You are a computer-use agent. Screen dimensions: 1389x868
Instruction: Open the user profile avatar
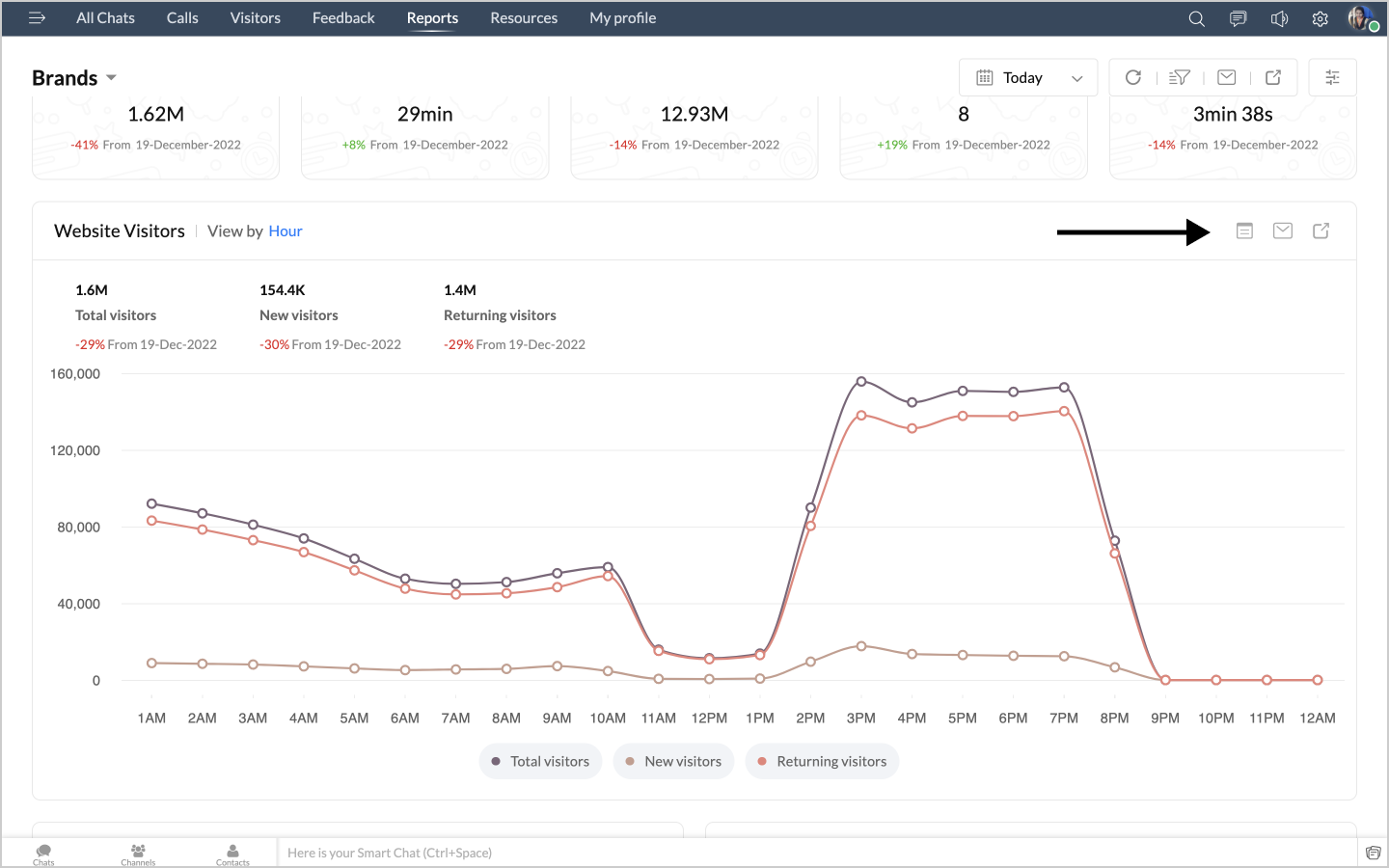[1361, 18]
